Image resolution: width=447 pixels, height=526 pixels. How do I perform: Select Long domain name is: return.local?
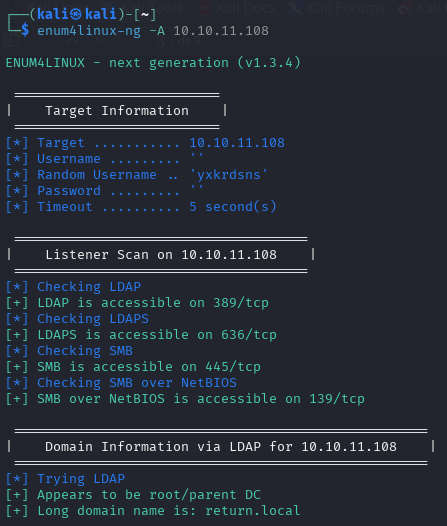[153, 511]
